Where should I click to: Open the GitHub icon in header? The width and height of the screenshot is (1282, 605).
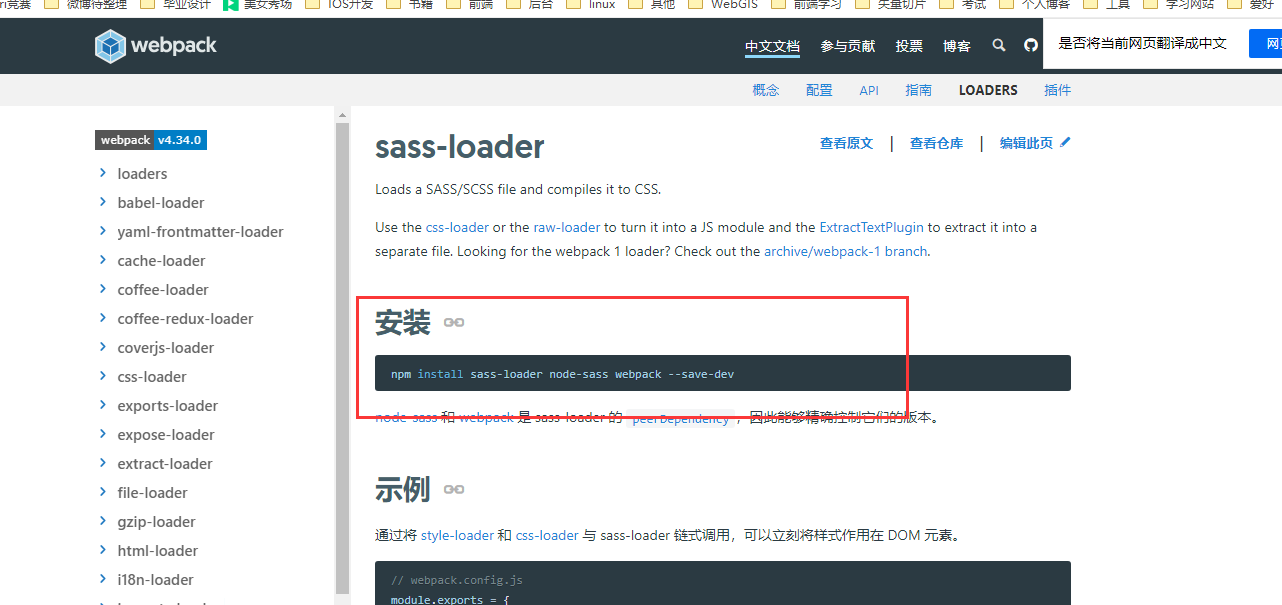click(1031, 46)
